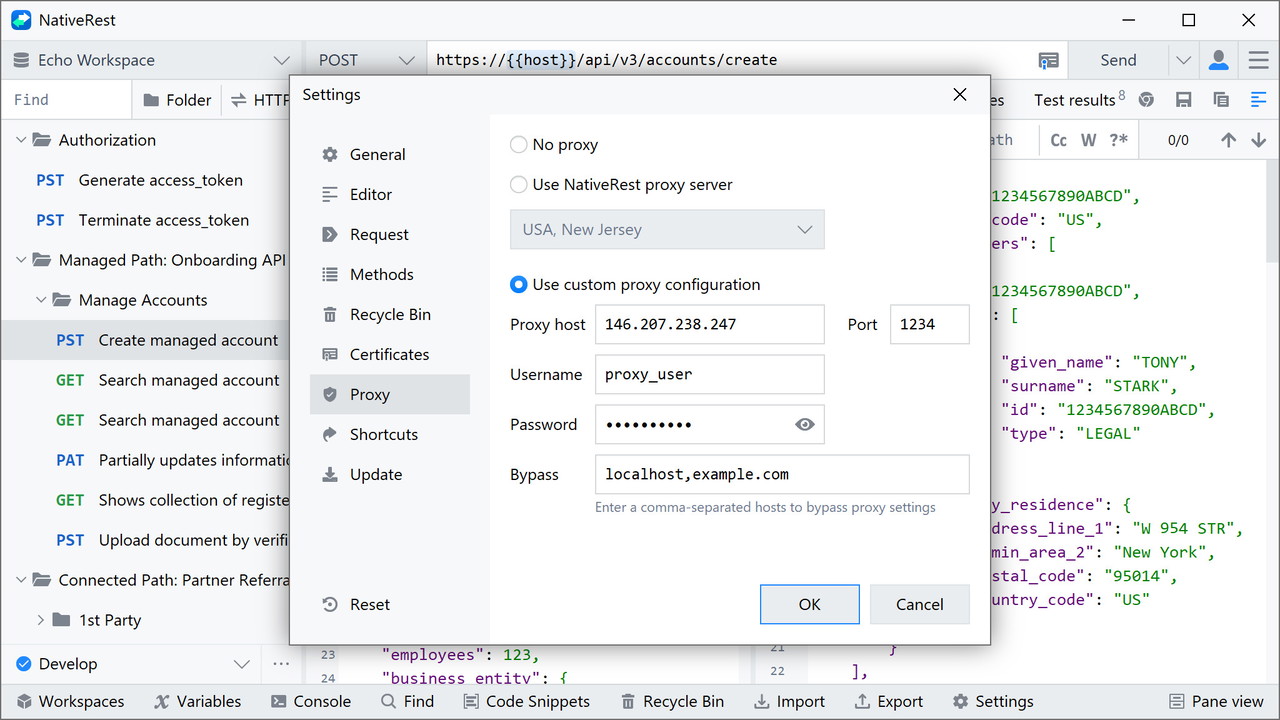Select Use NativeRest proxy server option

(519, 185)
